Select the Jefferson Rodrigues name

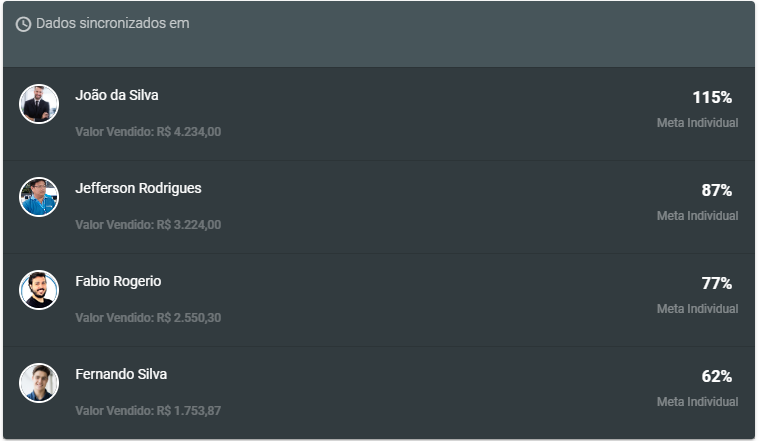click(x=138, y=188)
